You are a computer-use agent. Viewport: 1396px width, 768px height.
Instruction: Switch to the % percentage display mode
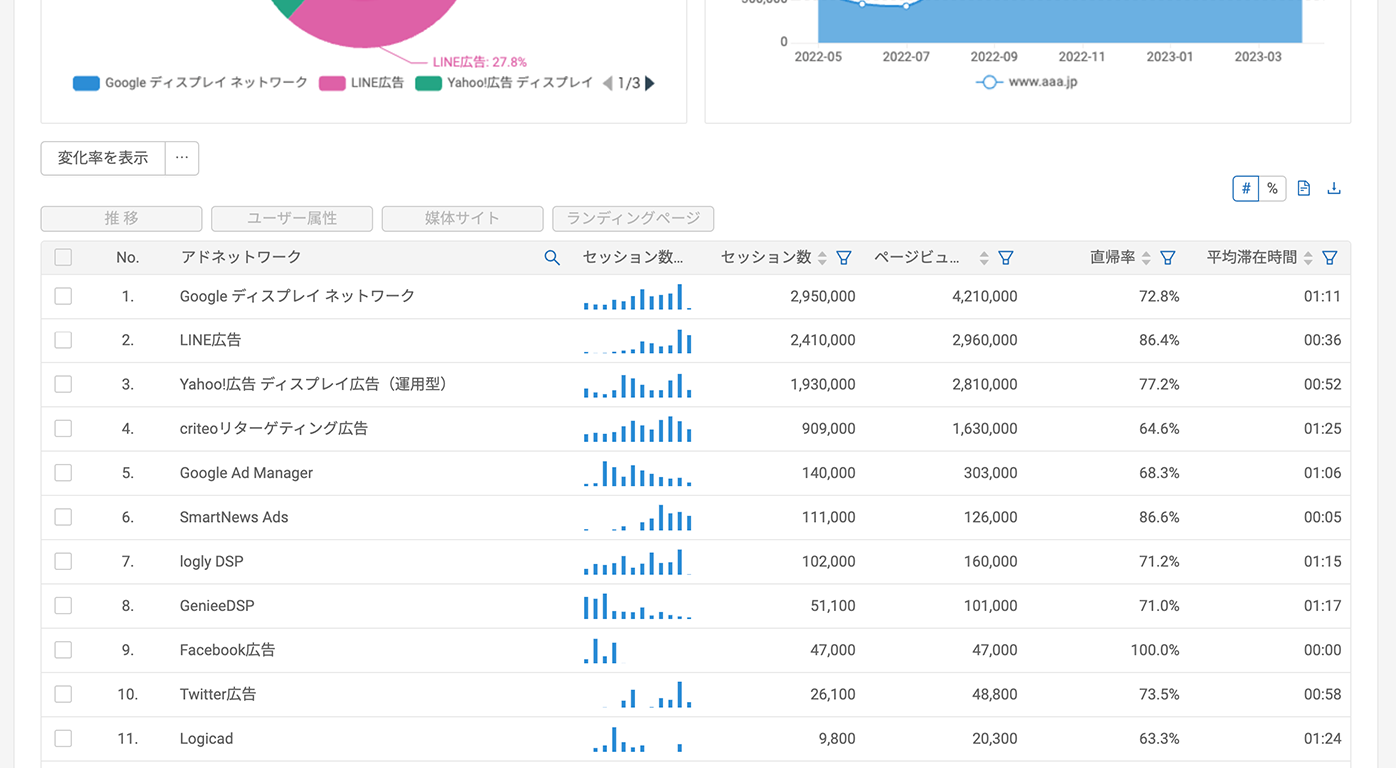point(1272,188)
